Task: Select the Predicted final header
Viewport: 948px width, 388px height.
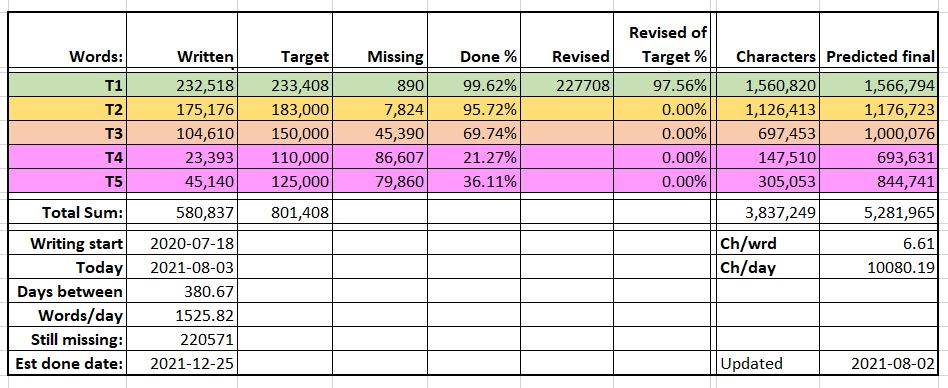Action: [x=878, y=39]
